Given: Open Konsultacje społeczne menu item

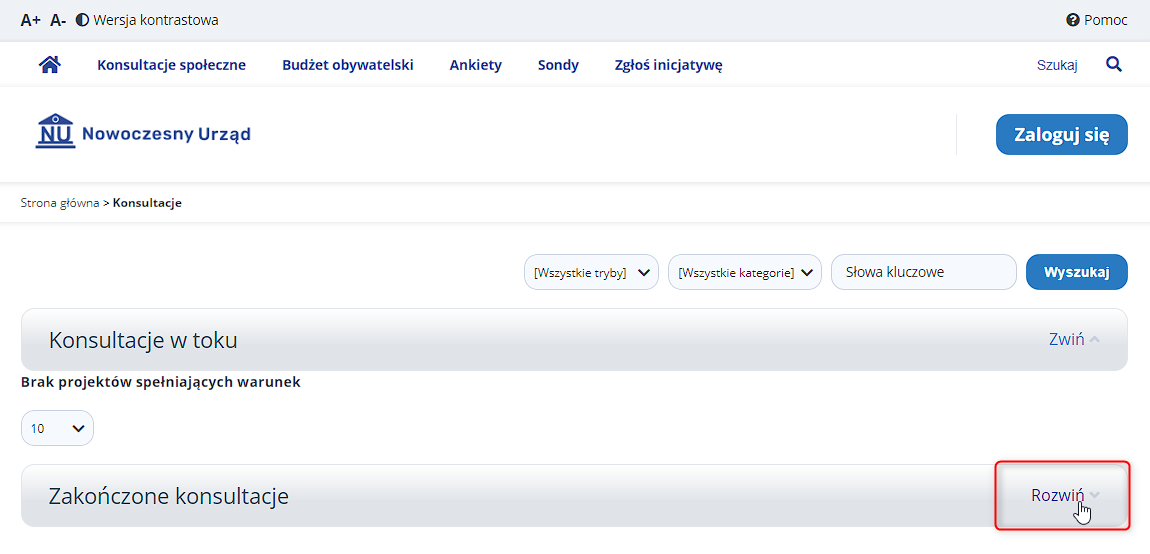Looking at the screenshot, I should [x=172, y=65].
